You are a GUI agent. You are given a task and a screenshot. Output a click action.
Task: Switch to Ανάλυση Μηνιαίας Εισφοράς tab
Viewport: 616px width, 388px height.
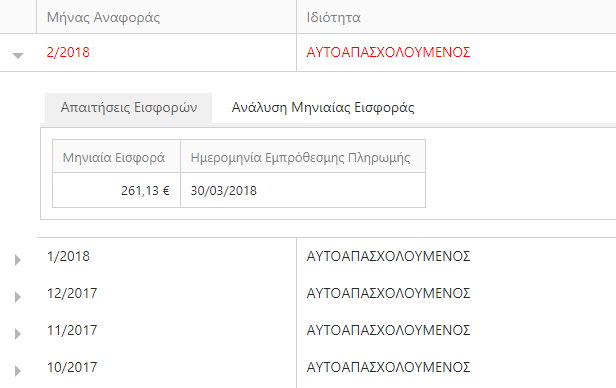(x=323, y=108)
